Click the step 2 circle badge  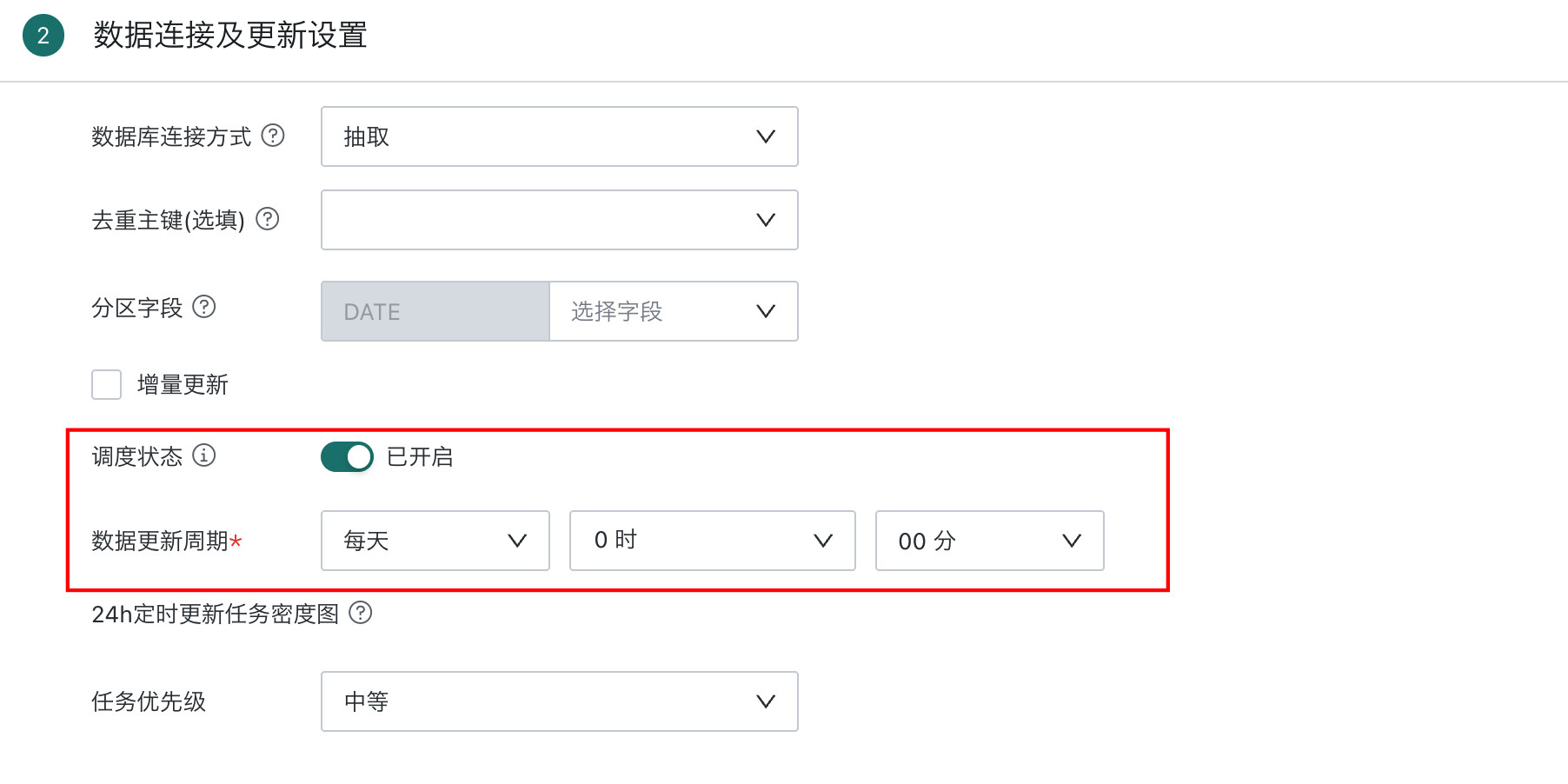[43, 36]
